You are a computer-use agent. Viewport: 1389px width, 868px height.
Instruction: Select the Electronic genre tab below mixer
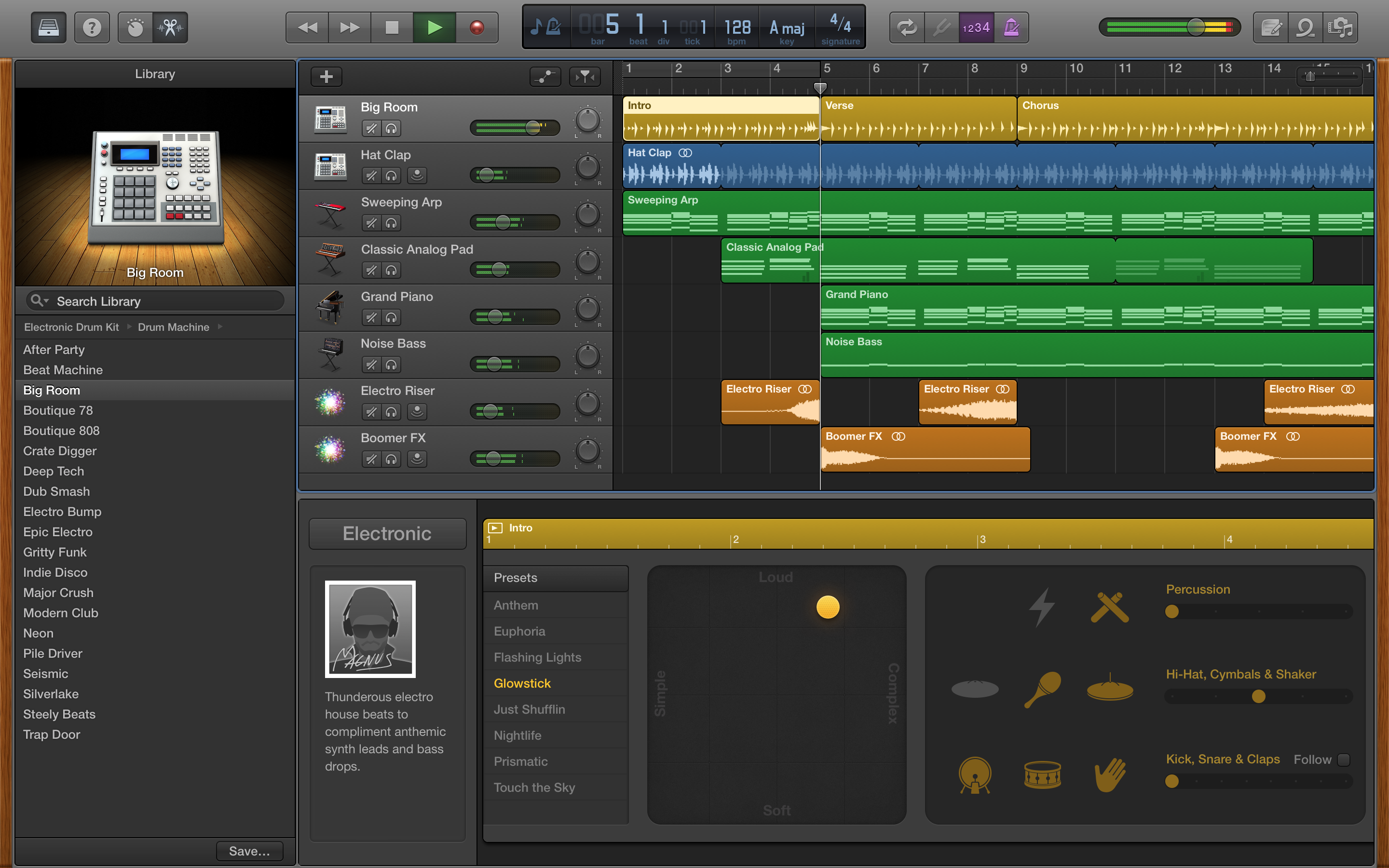(386, 533)
